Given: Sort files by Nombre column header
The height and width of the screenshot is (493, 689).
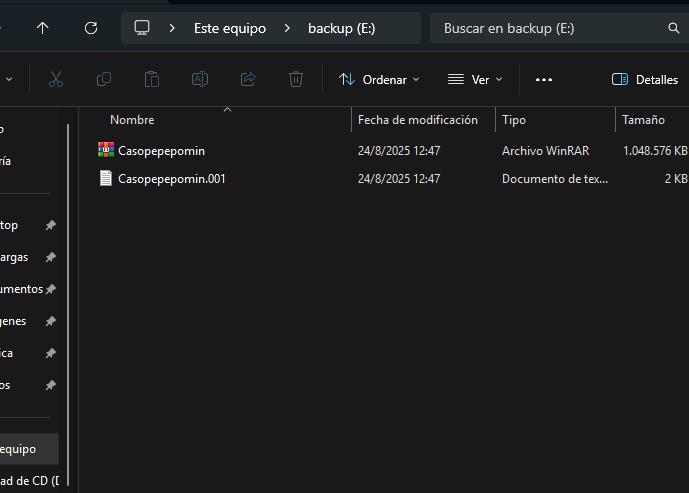Looking at the screenshot, I should (132, 119).
